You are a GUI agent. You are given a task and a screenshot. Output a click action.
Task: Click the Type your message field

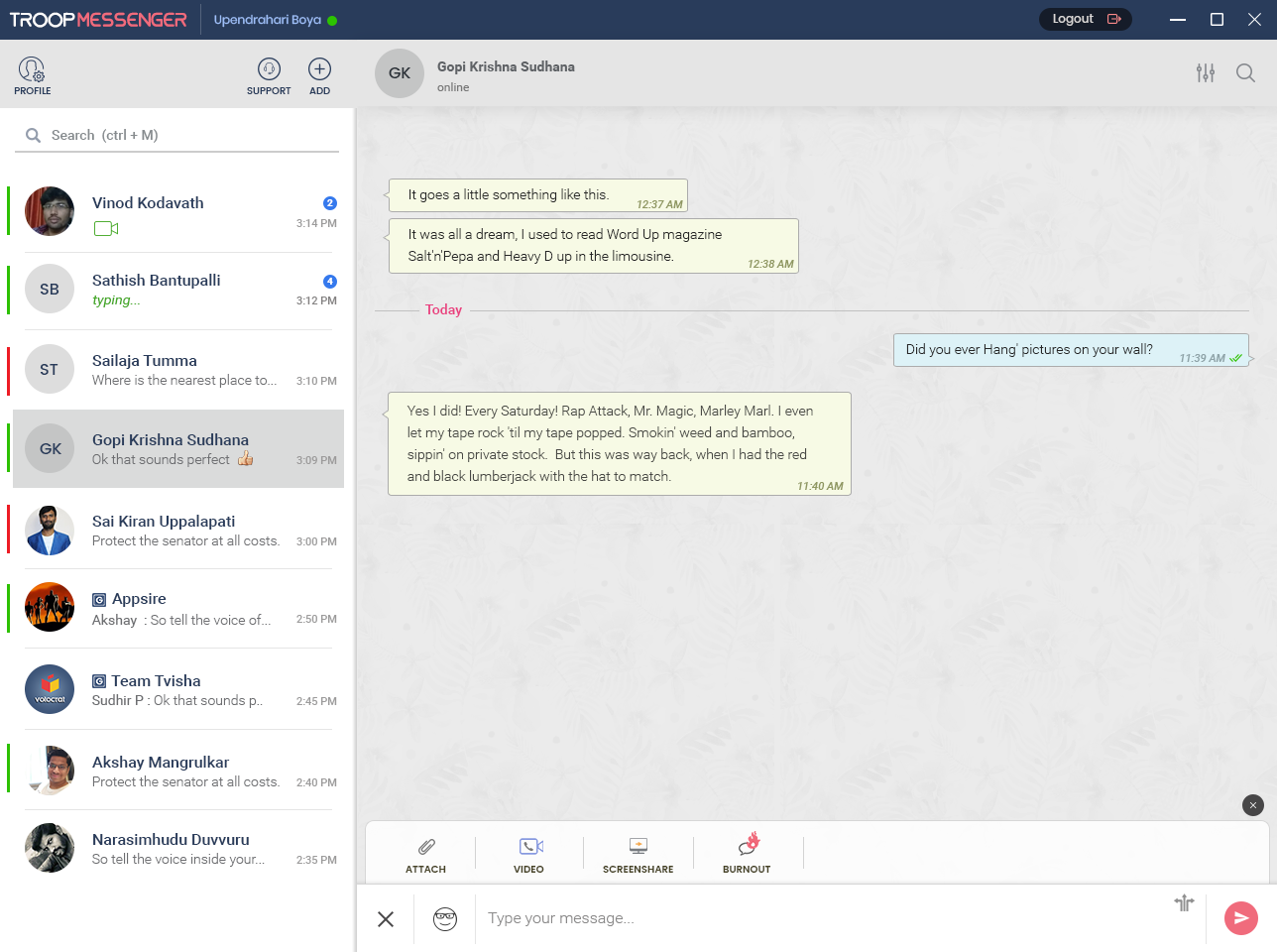[694, 918]
